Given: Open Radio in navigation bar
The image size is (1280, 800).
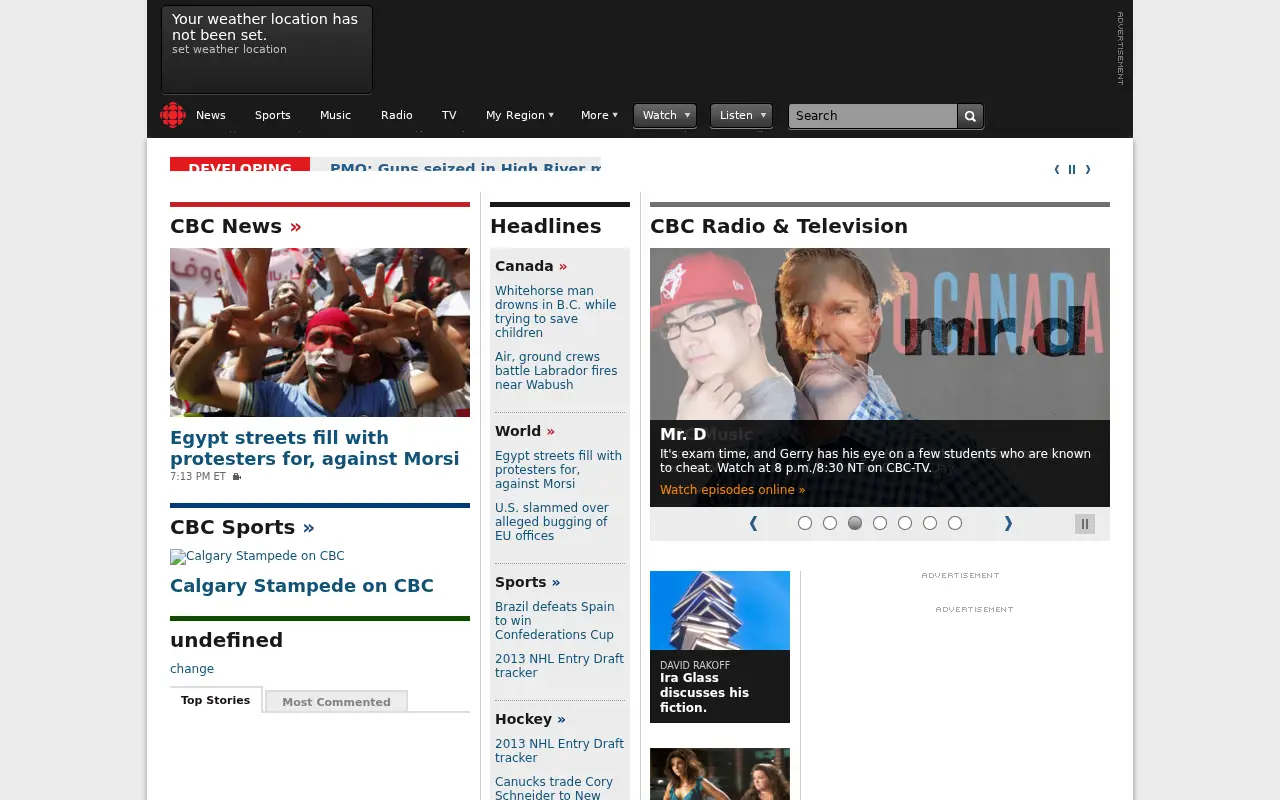Looking at the screenshot, I should pos(397,115).
